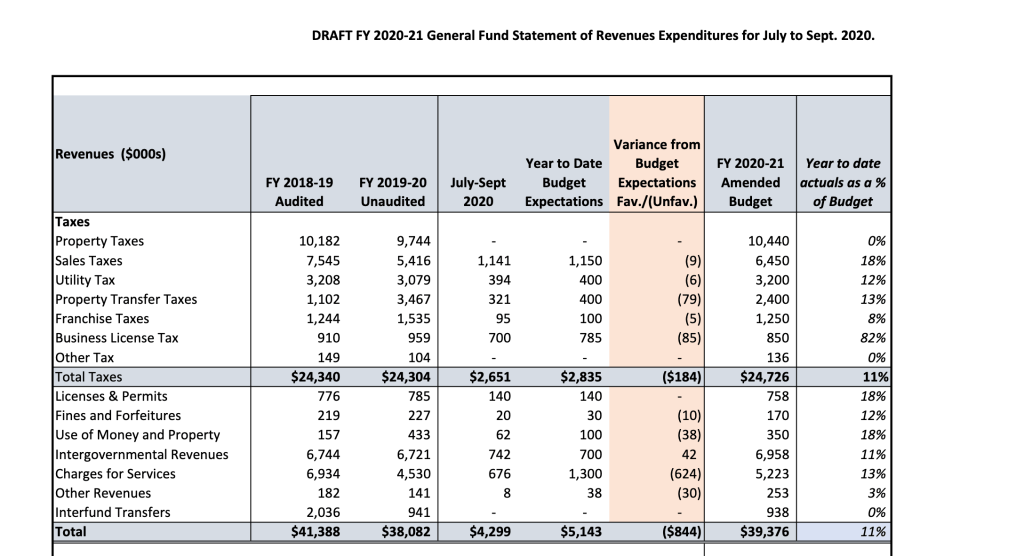Click the Variance from Budget Expectations header
The width and height of the screenshot is (1024, 556).
tap(656, 172)
